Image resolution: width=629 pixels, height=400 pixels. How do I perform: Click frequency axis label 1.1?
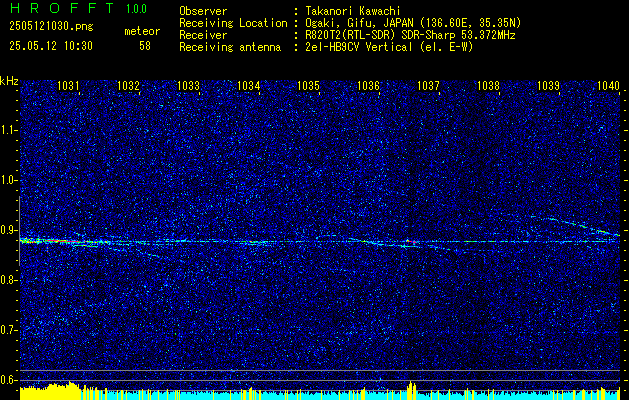[x=9, y=130]
